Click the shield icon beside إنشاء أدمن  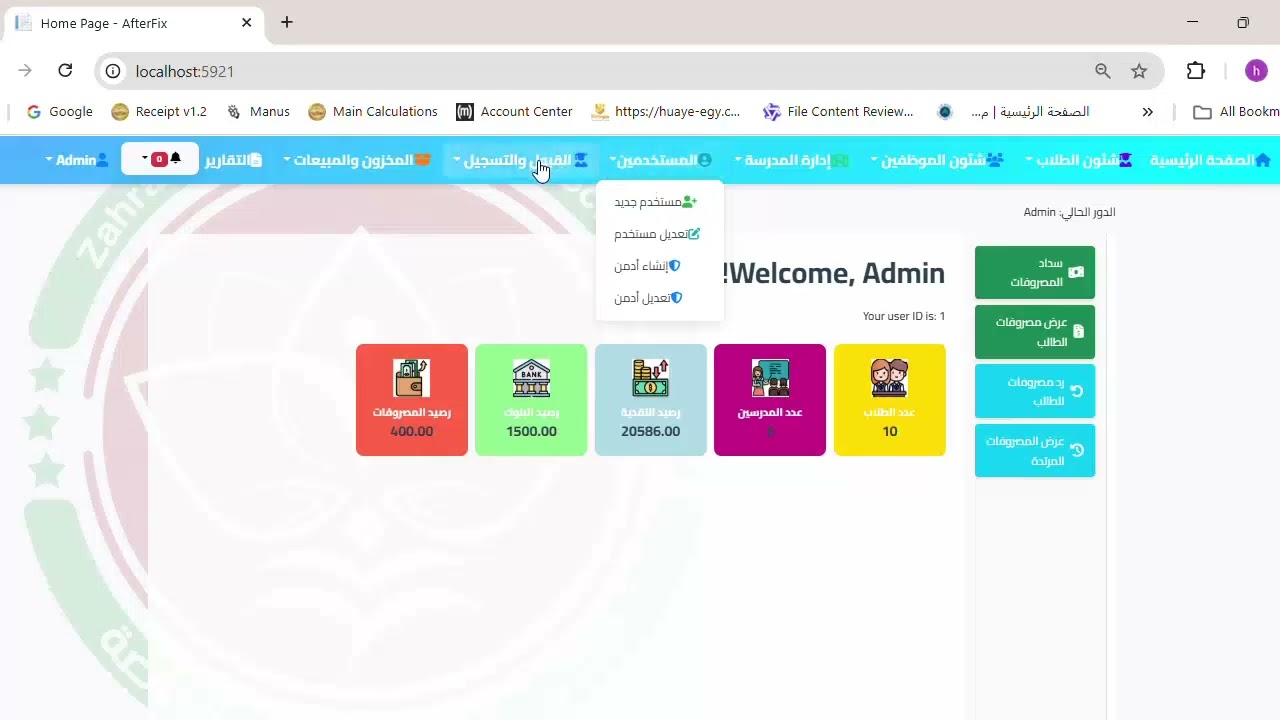pyautogui.click(x=675, y=266)
